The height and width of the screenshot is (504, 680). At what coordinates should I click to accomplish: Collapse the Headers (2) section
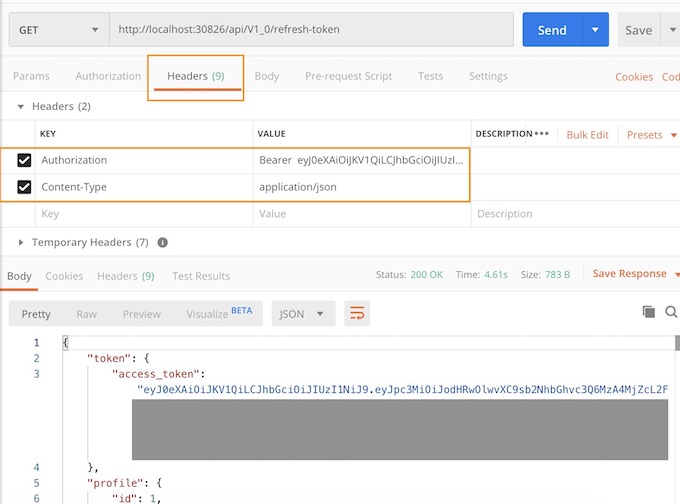pyautogui.click(x=20, y=106)
